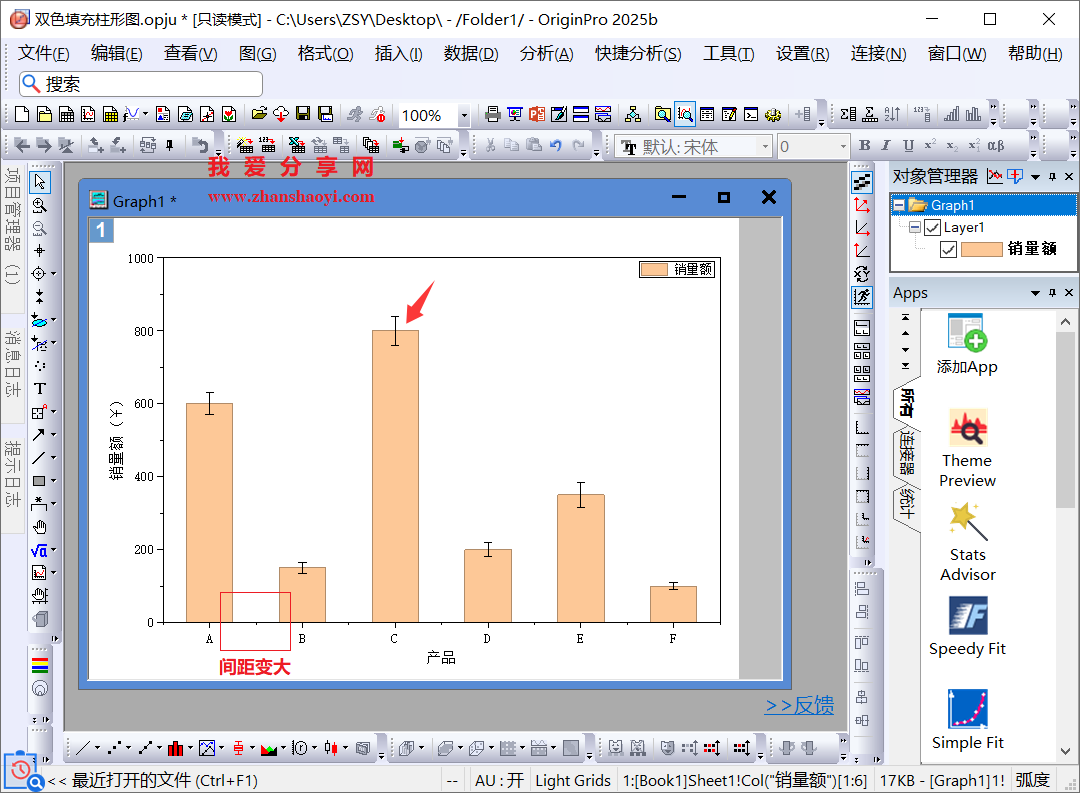This screenshot has width=1080, height=793.
Task: Collapse the Graph1 tree node
Action: 899,205
